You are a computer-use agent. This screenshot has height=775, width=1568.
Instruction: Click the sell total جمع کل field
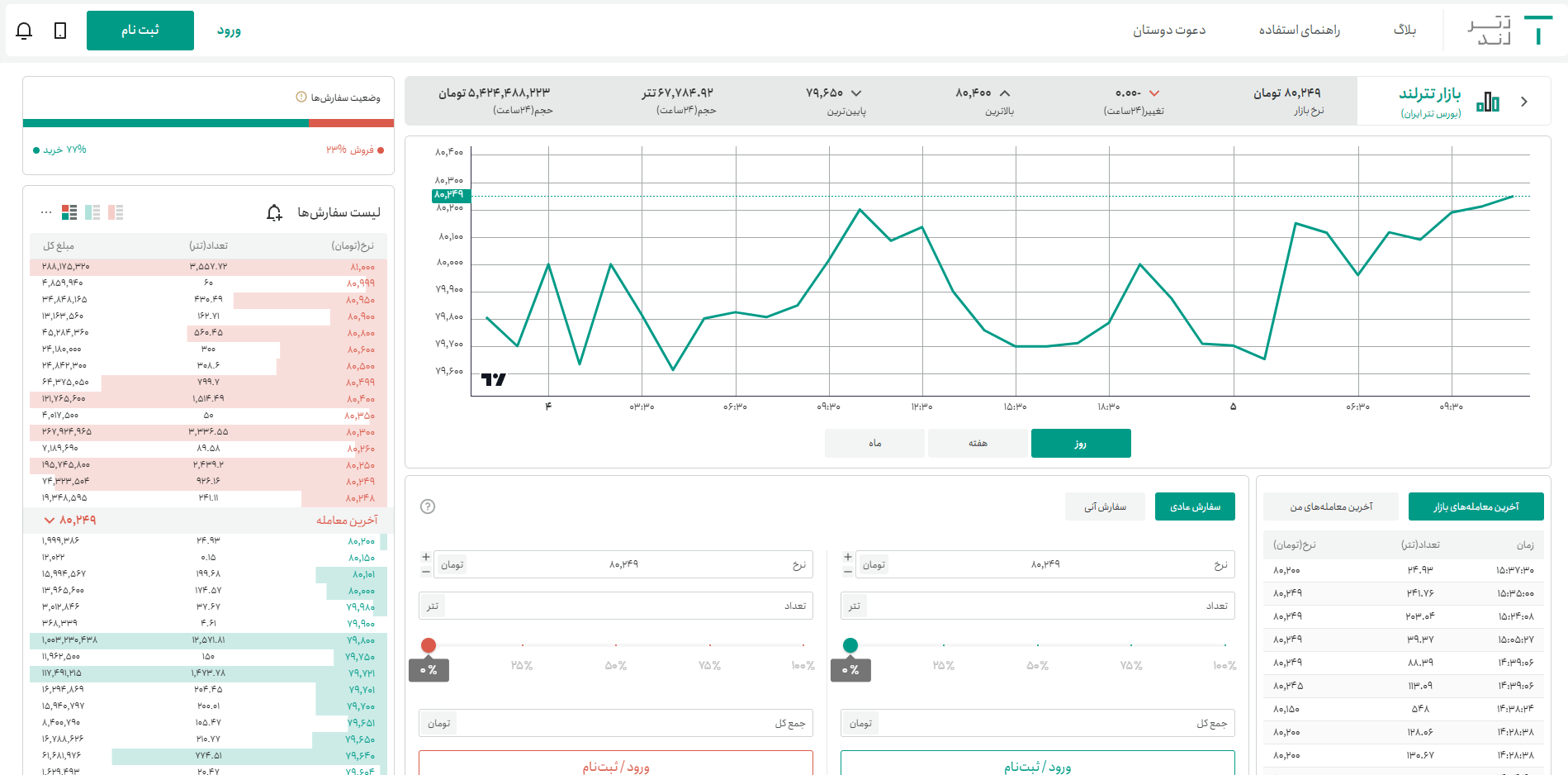pyautogui.click(x=616, y=723)
